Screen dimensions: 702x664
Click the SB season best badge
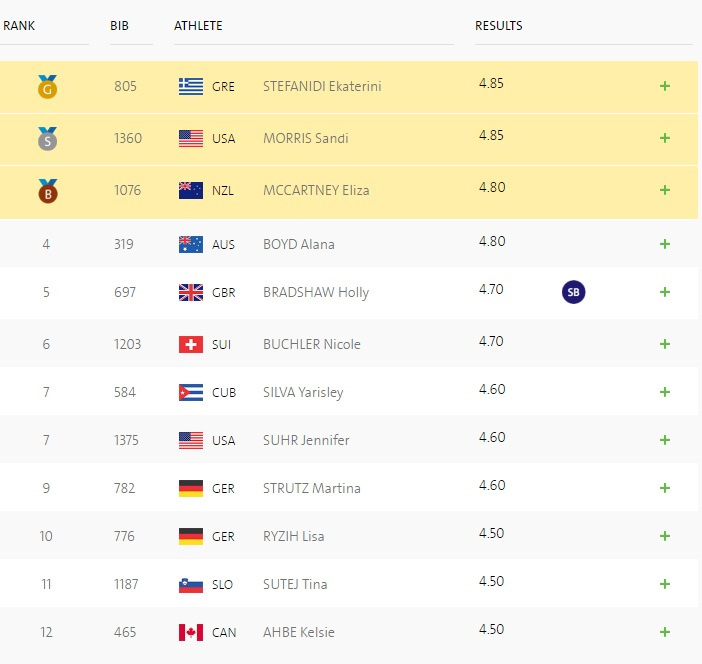click(x=573, y=292)
